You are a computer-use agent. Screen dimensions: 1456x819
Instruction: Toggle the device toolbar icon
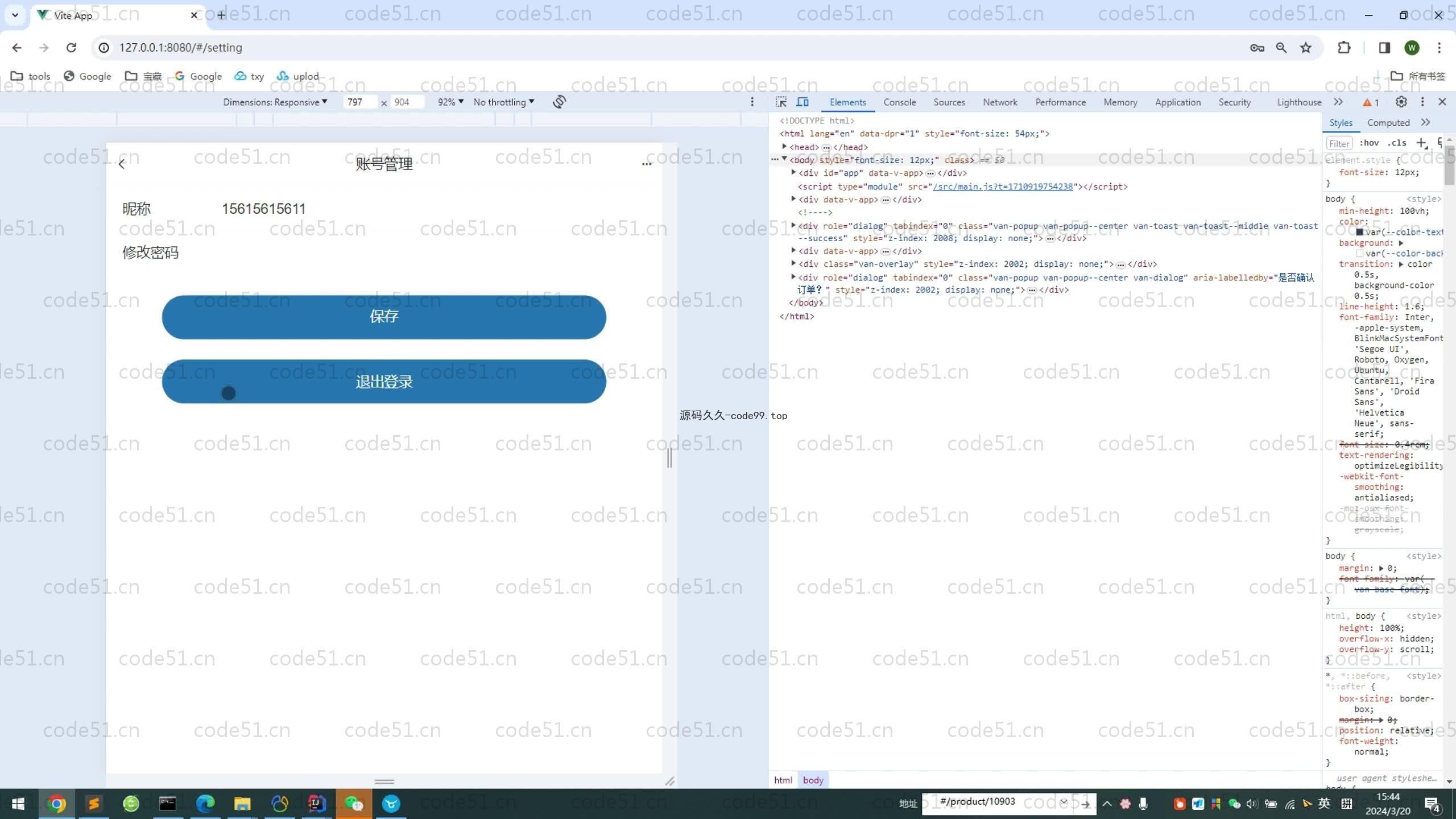[803, 102]
